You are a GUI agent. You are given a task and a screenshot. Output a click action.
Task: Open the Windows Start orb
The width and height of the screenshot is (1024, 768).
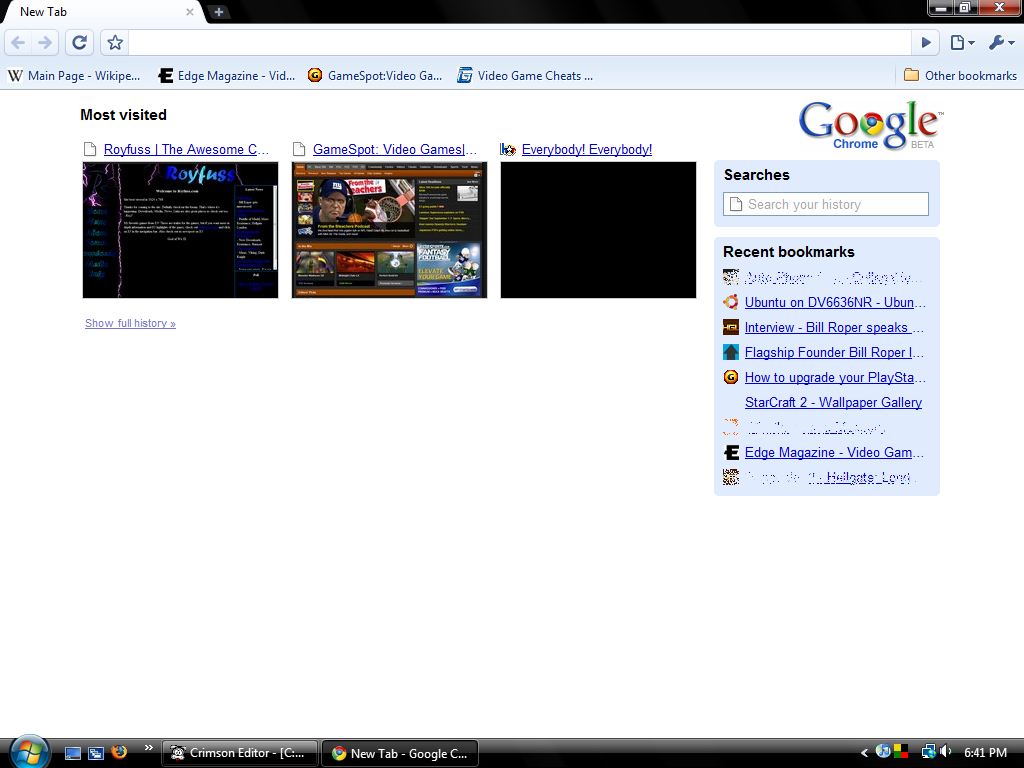coord(27,751)
